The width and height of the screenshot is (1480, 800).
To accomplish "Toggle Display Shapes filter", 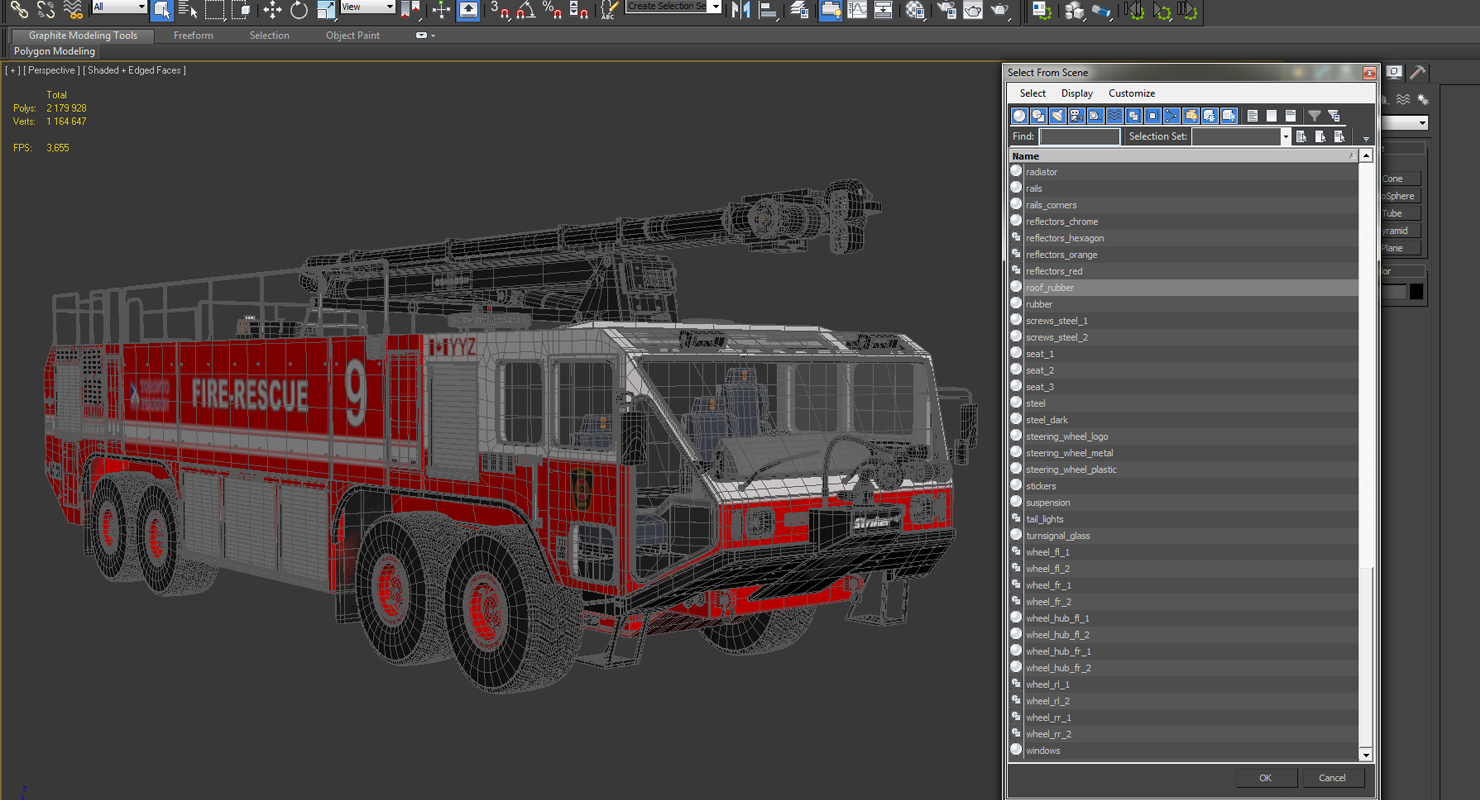I will 1038,116.
